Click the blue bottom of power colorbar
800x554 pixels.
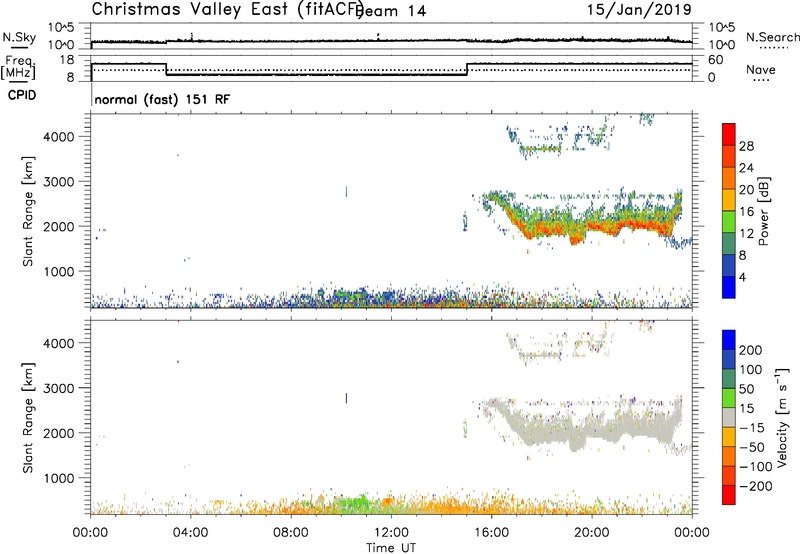pyautogui.click(x=729, y=287)
